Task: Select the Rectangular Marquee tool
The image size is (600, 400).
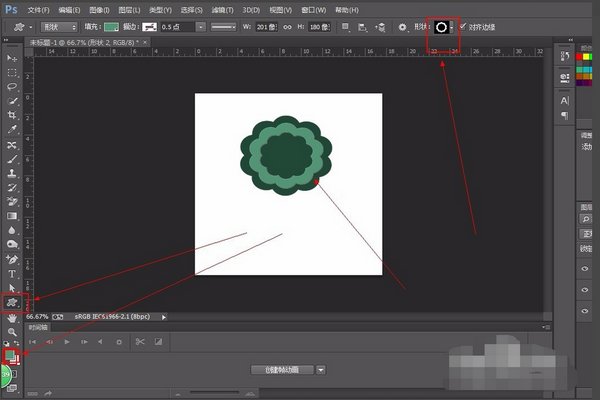Action: pos(13,73)
